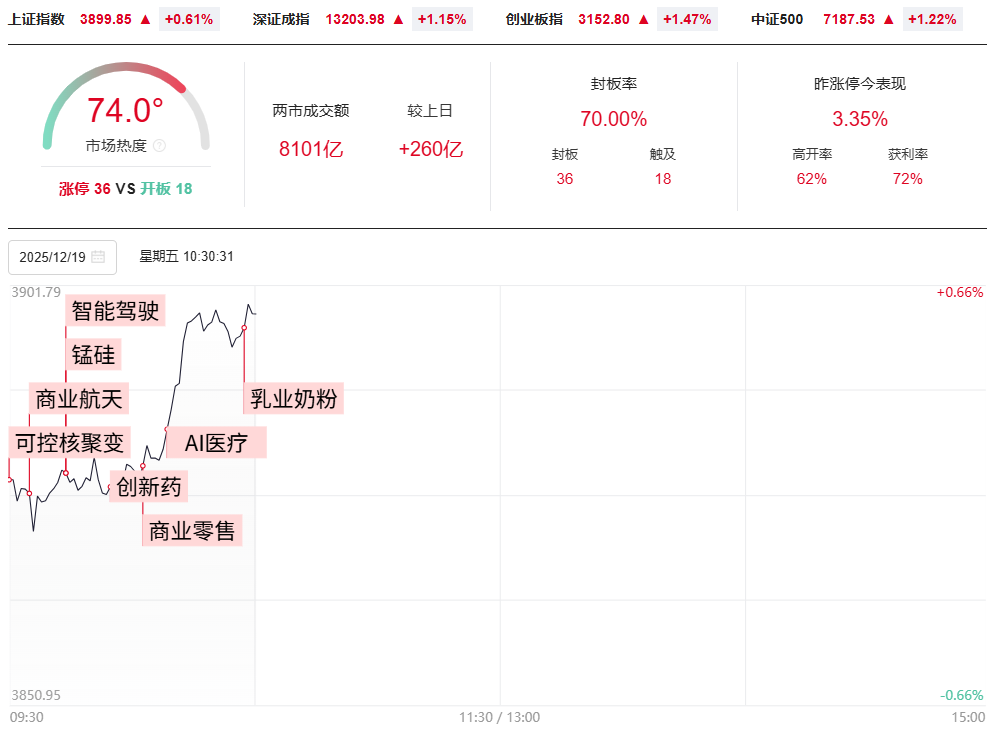Image resolution: width=996 pixels, height=735 pixels.
Task: Open the AI医疗 sector tag
Action: tap(216, 443)
